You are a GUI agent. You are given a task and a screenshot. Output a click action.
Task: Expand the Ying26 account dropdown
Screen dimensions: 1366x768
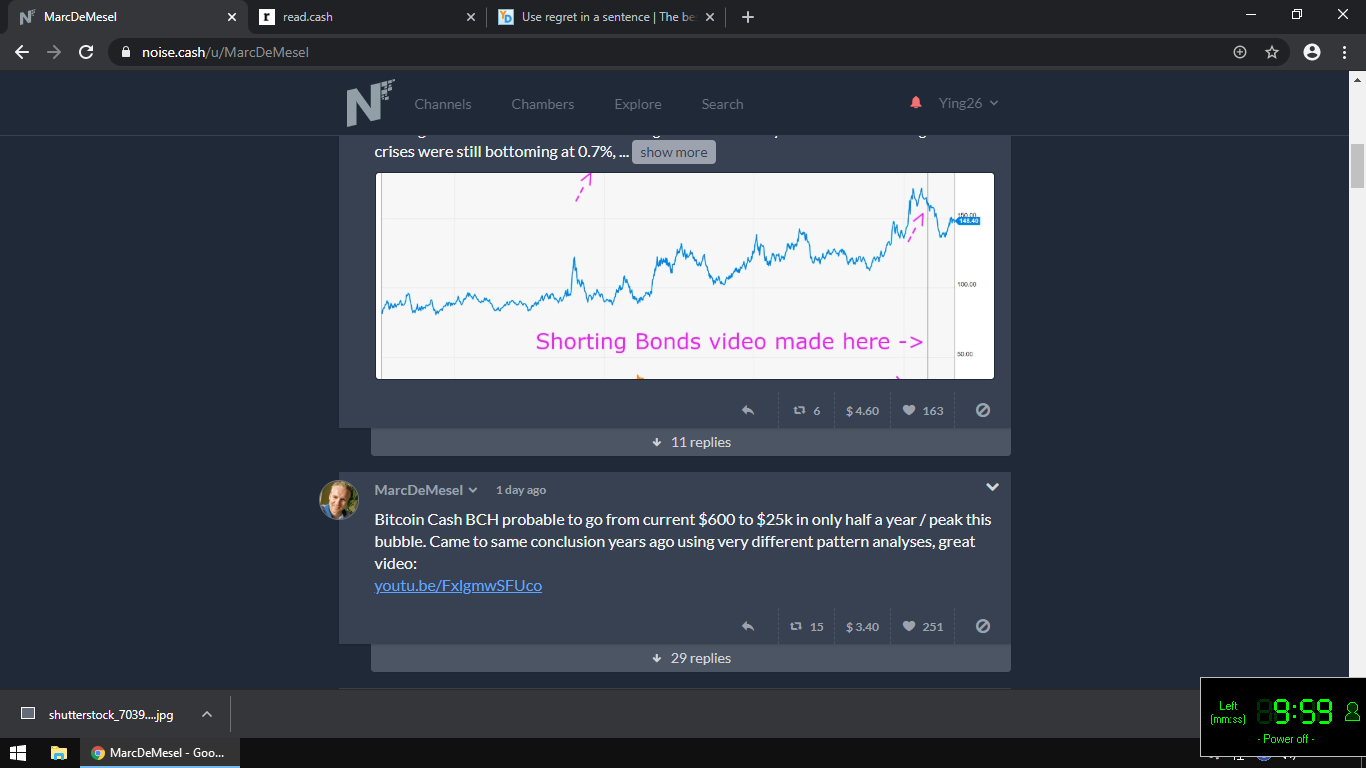pos(968,103)
